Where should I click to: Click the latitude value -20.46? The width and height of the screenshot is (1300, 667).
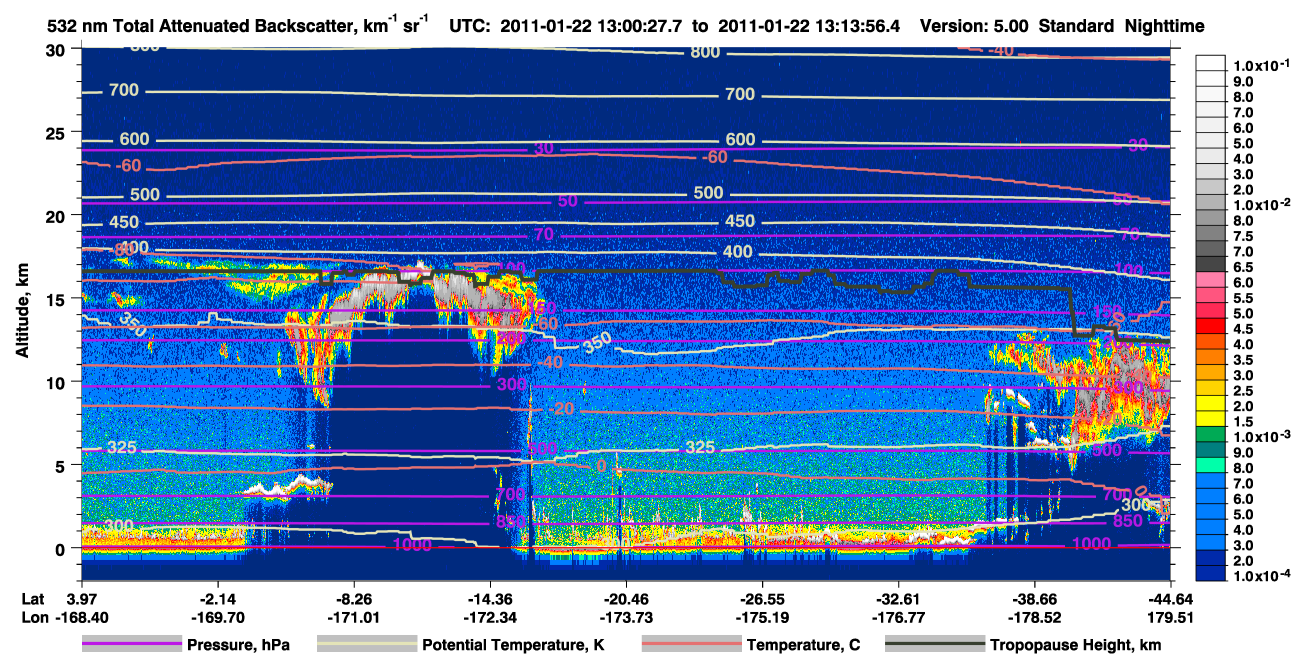[625, 597]
